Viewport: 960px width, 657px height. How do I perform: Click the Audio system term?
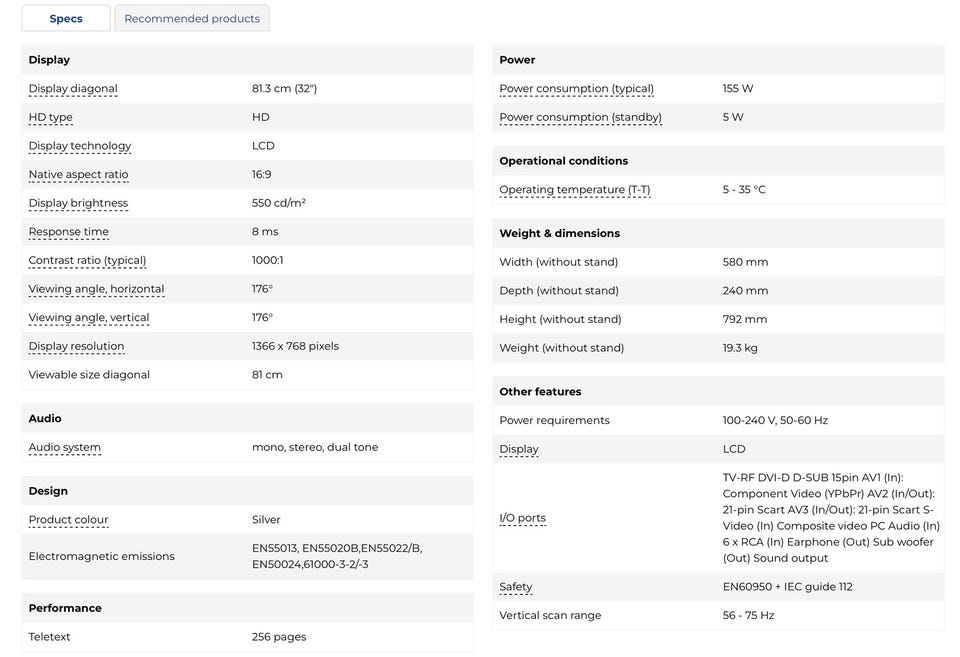pyautogui.click(x=64, y=447)
